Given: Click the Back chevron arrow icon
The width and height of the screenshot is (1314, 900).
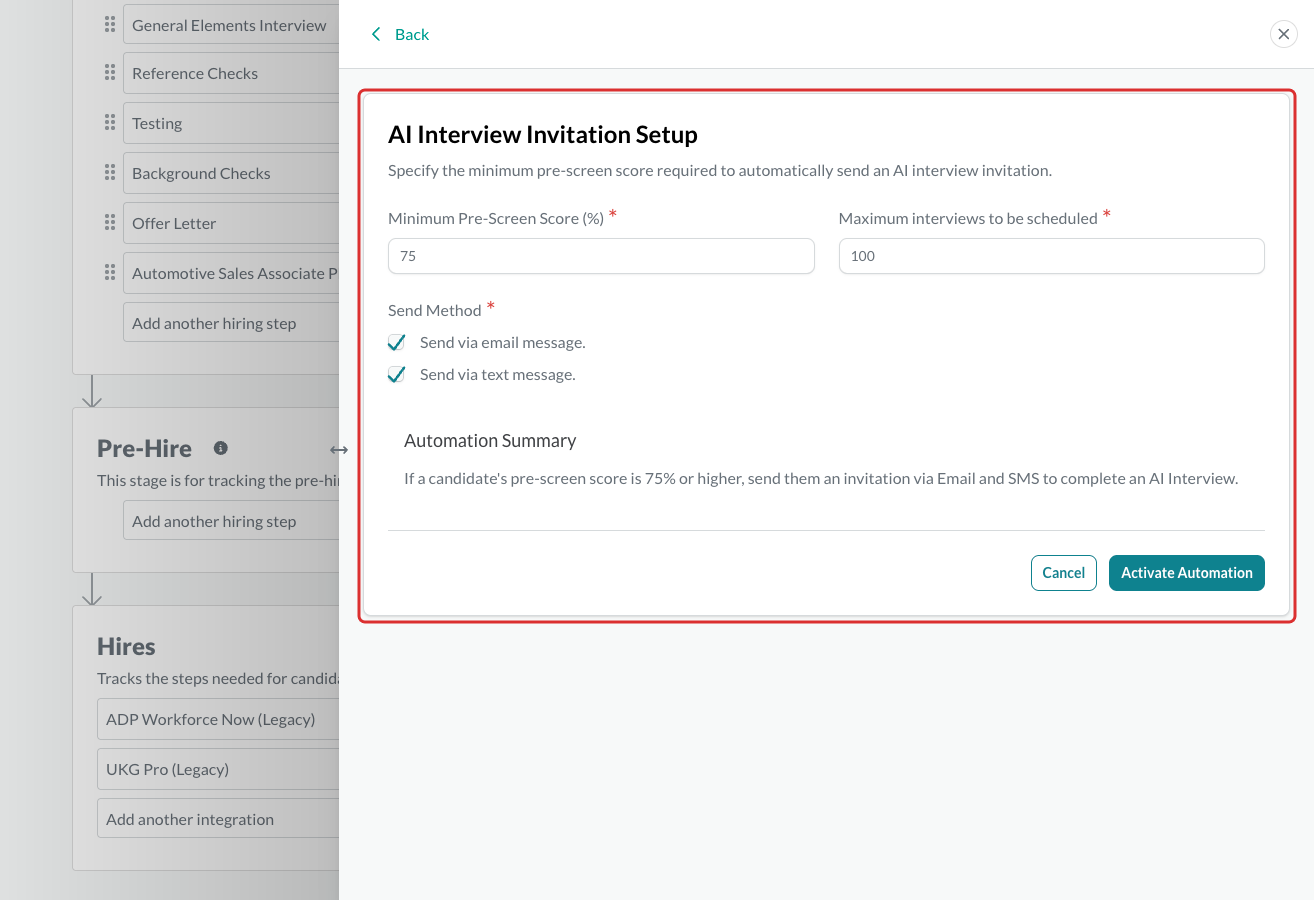Looking at the screenshot, I should (x=376, y=34).
